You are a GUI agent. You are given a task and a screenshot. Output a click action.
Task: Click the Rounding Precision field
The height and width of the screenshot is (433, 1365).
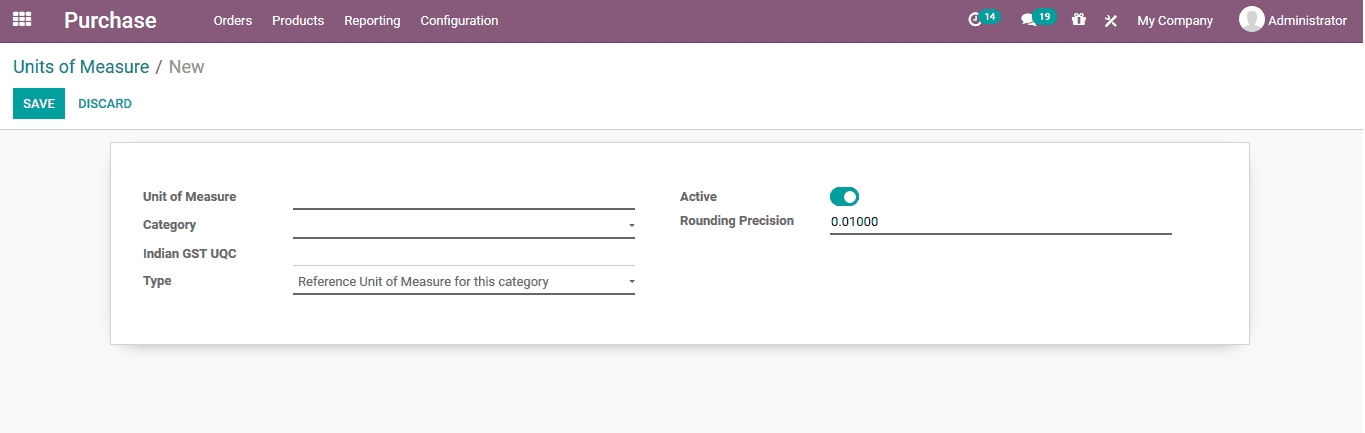(1000, 222)
